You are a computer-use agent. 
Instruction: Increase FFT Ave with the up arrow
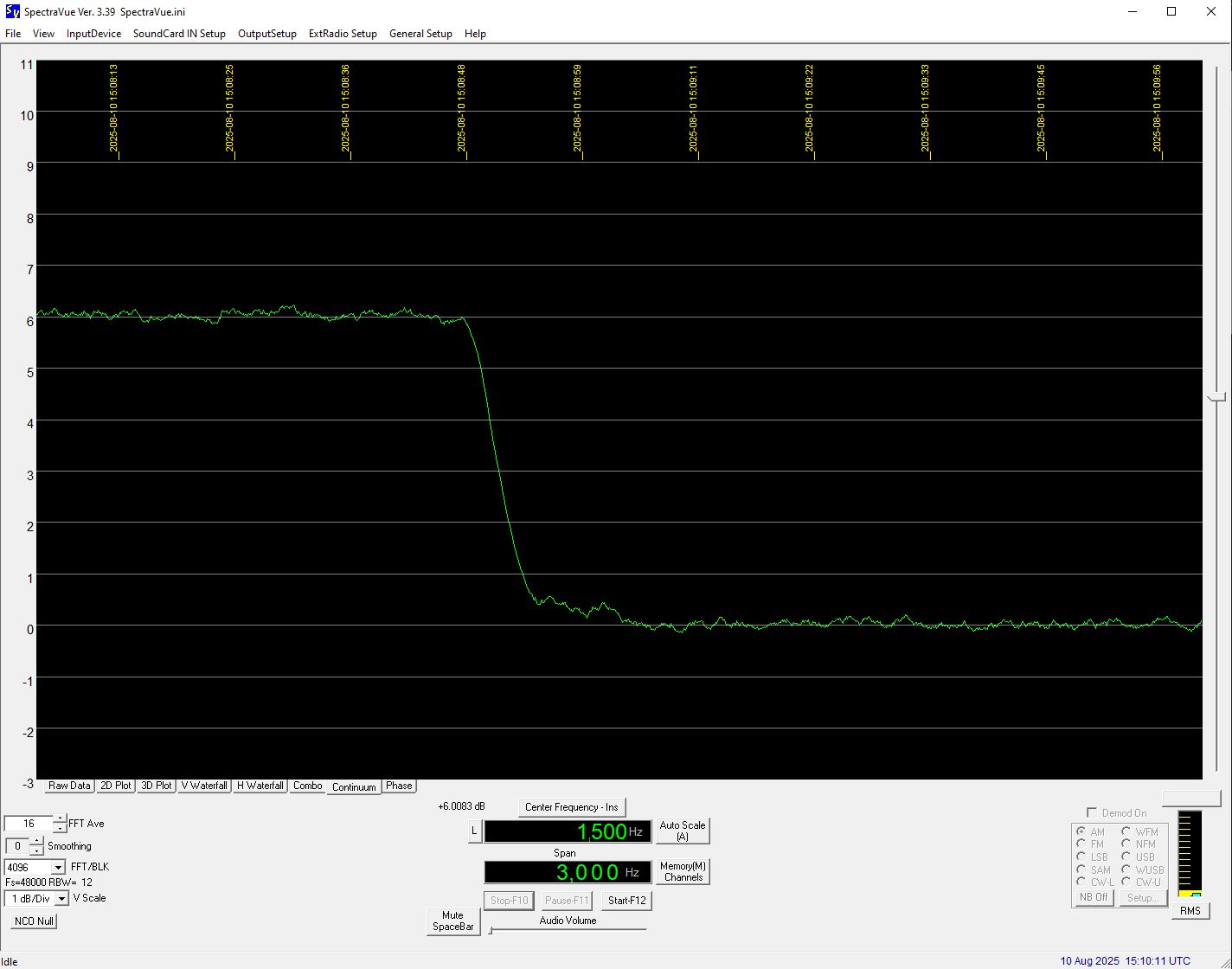click(x=60, y=819)
